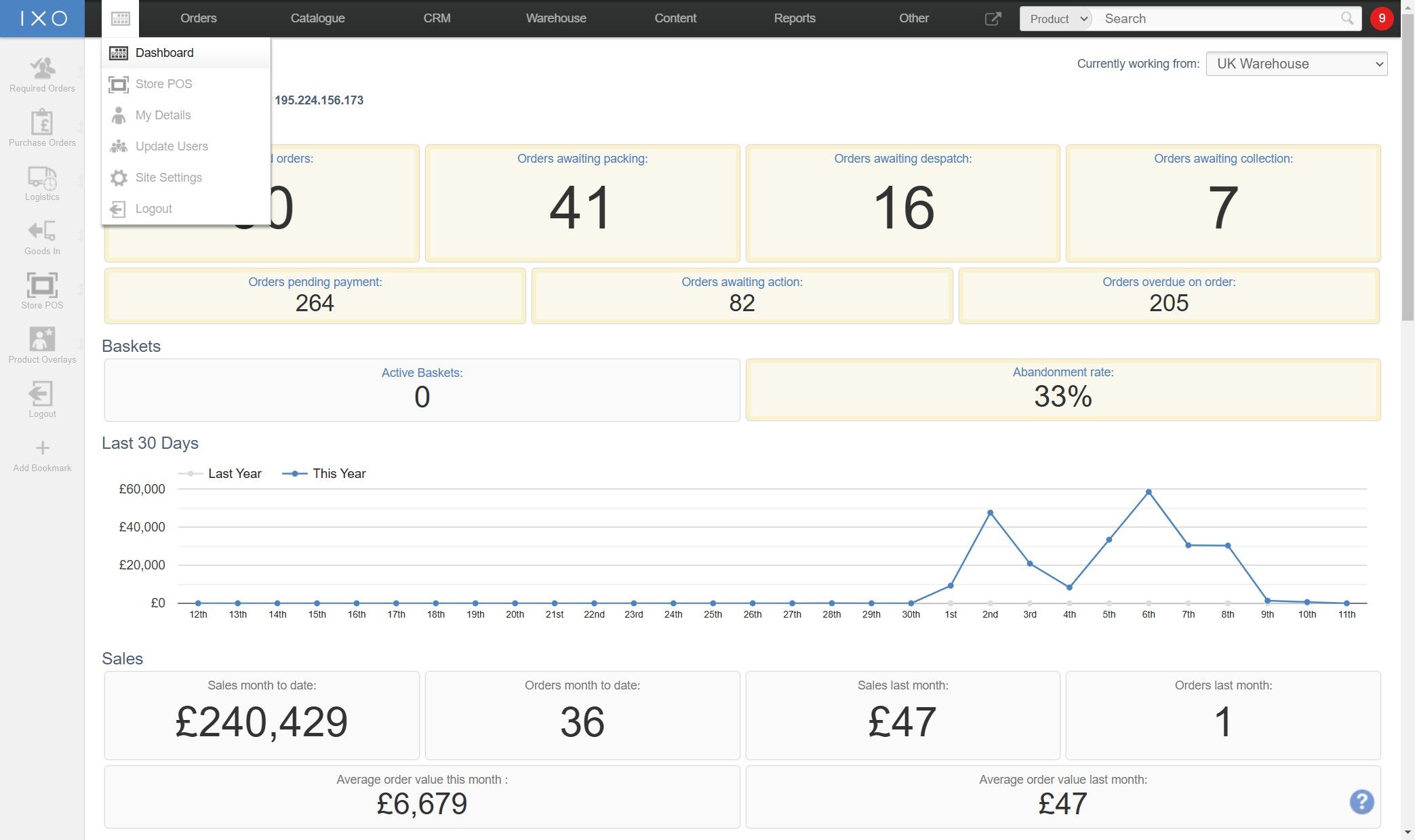
Task: Click the blue help question mark icon
Action: coord(1361,801)
